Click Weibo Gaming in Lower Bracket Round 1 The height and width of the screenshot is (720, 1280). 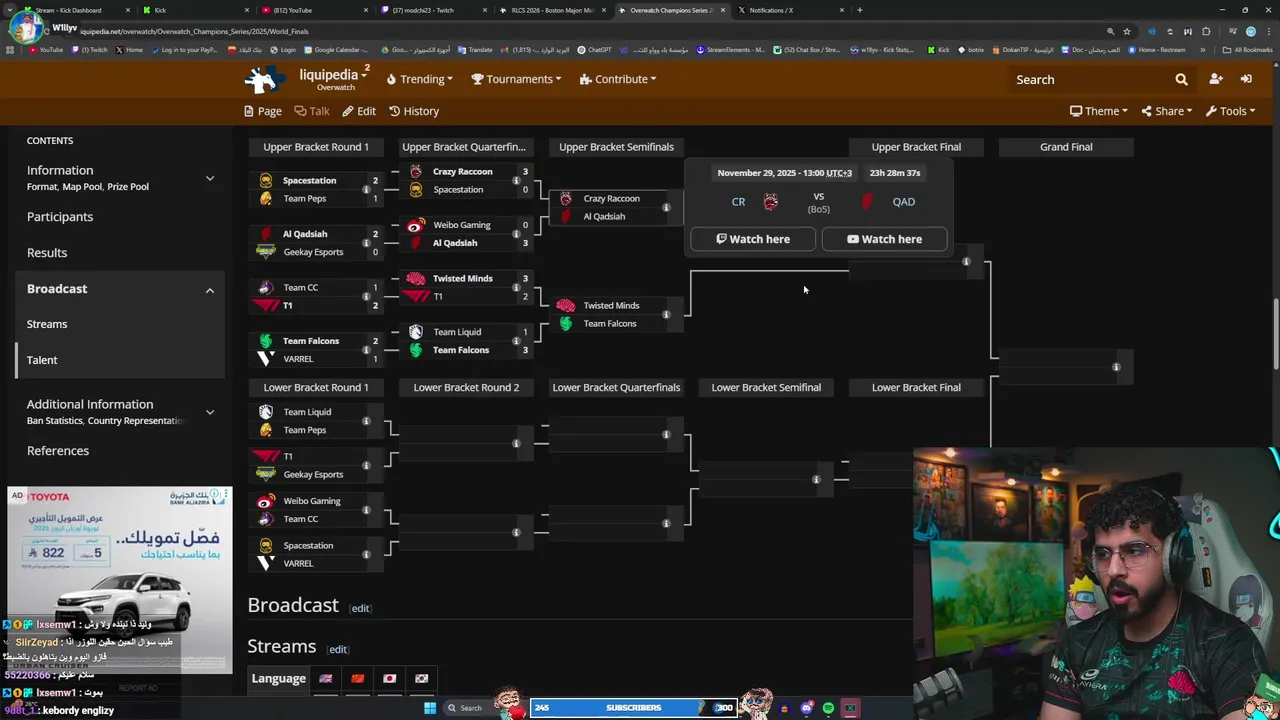click(x=312, y=501)
